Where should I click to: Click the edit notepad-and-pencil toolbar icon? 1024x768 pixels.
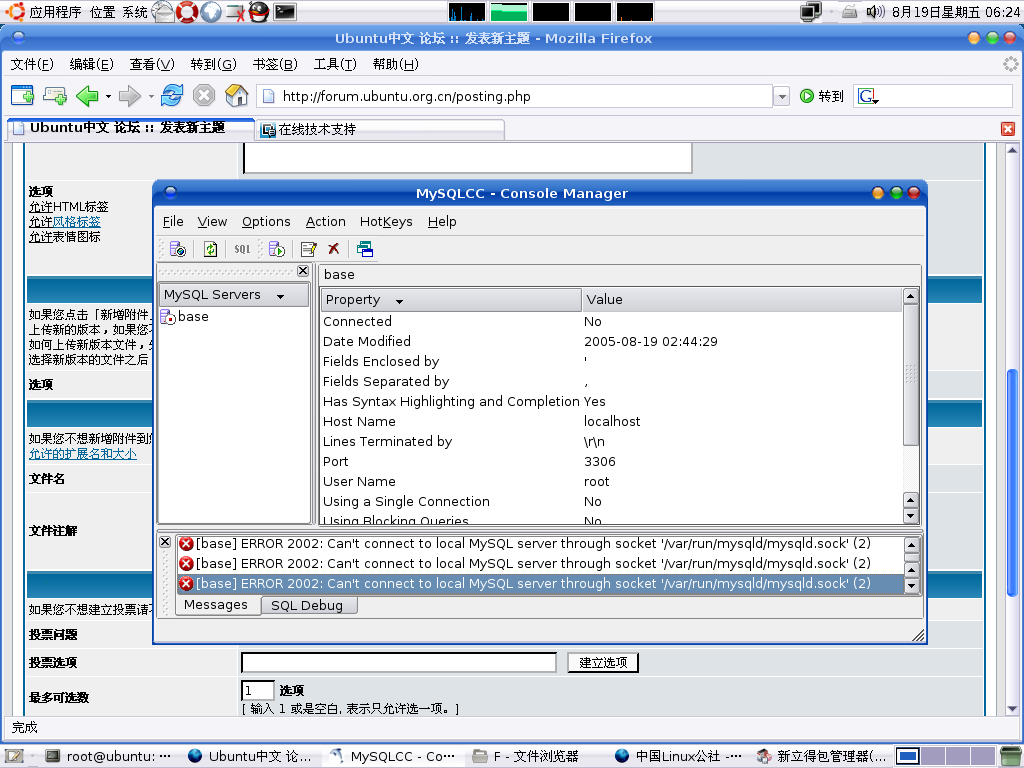point(308,249)
